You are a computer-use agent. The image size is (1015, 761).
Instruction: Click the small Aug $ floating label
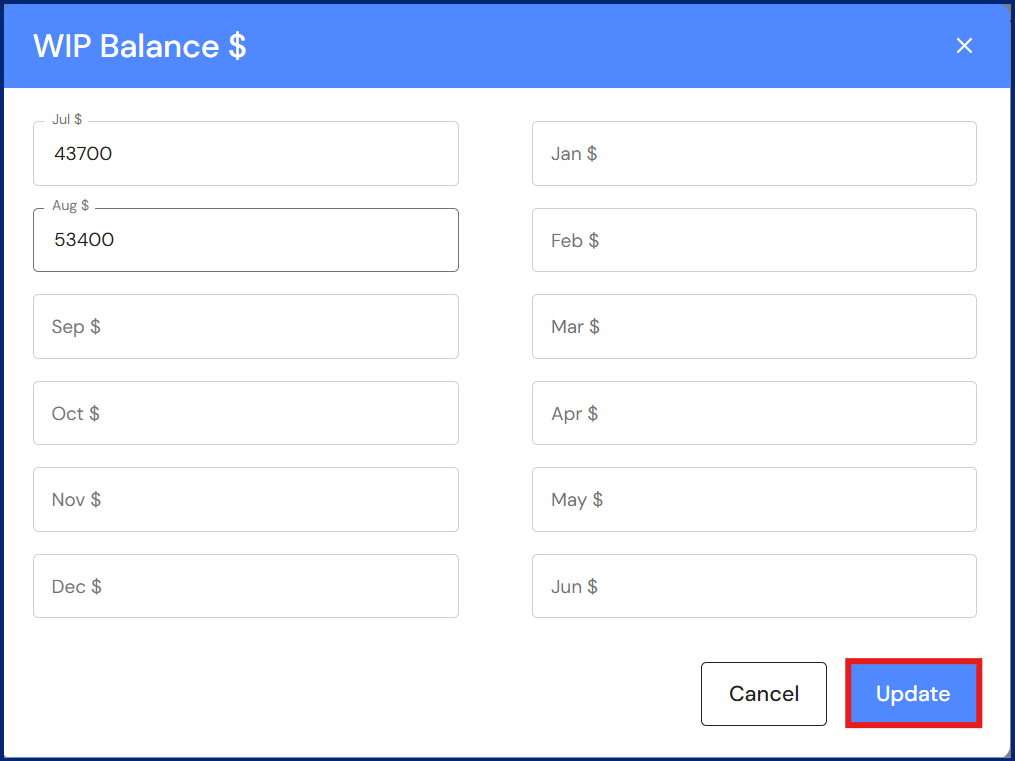pos(70,205)
